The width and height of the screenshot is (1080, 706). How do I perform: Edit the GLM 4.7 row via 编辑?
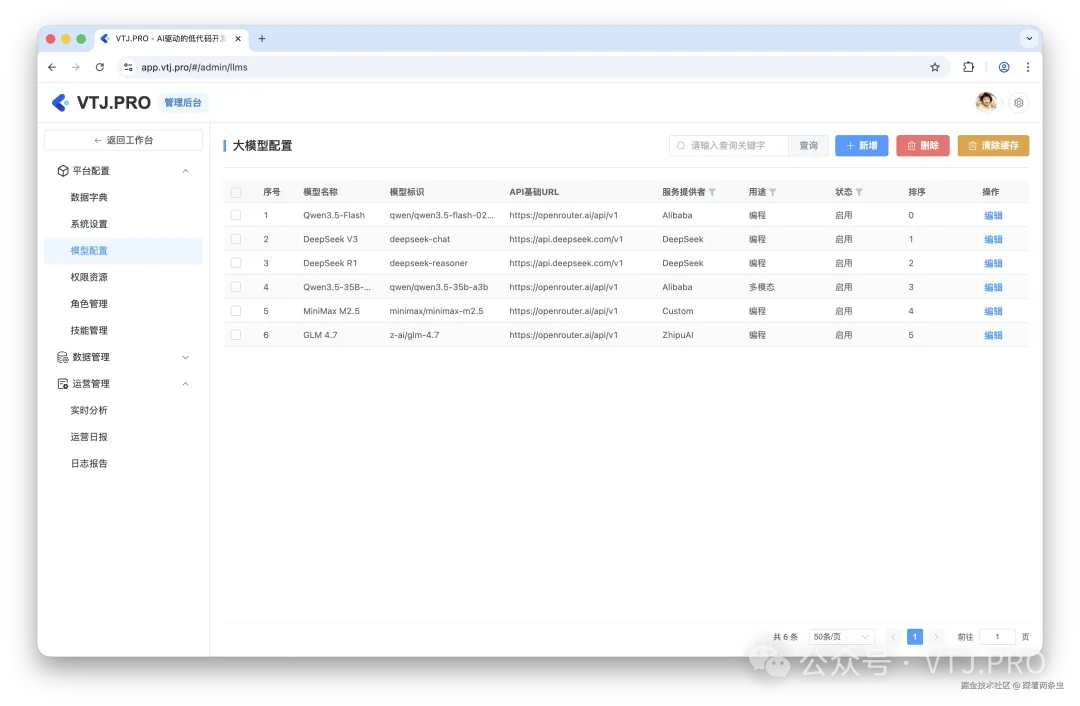(x=993, y=335)
